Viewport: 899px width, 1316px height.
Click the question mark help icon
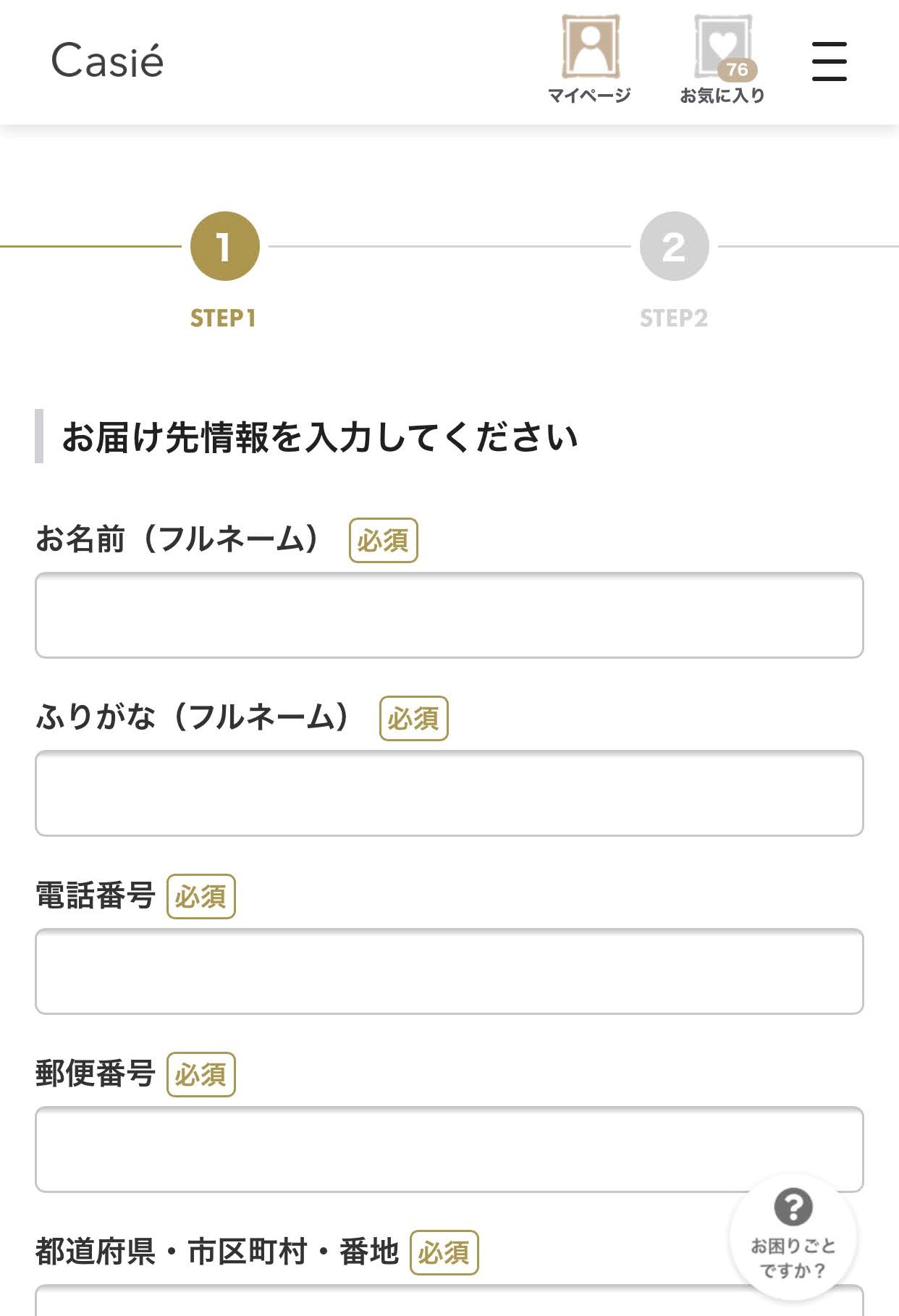[793, 1207]
